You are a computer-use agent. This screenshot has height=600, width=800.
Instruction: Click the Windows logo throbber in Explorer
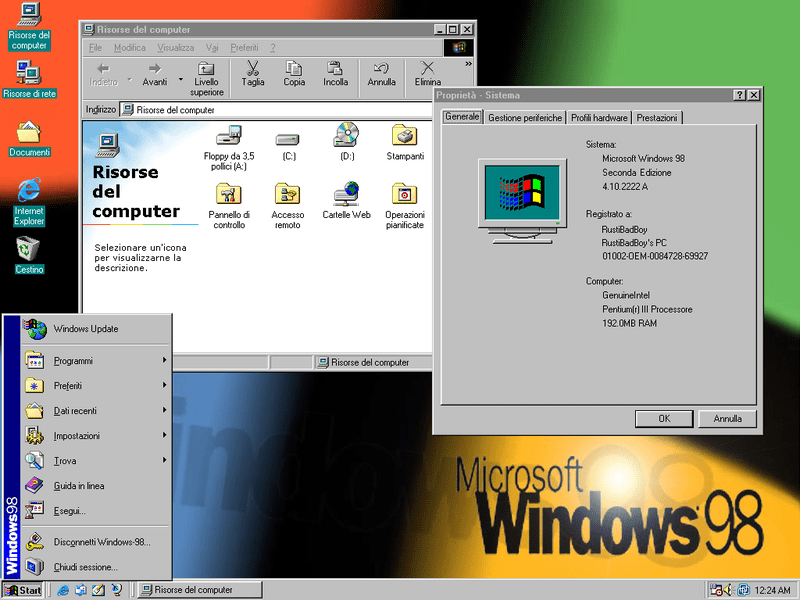click(x=458, y=47)
